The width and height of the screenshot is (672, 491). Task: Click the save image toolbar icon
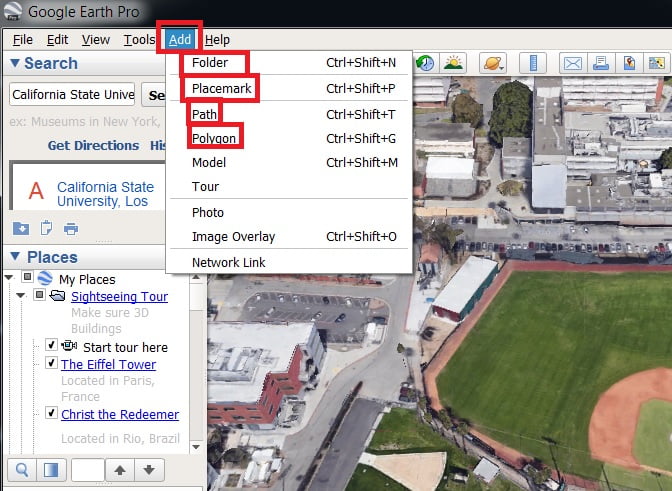click(x=629, y=63)
